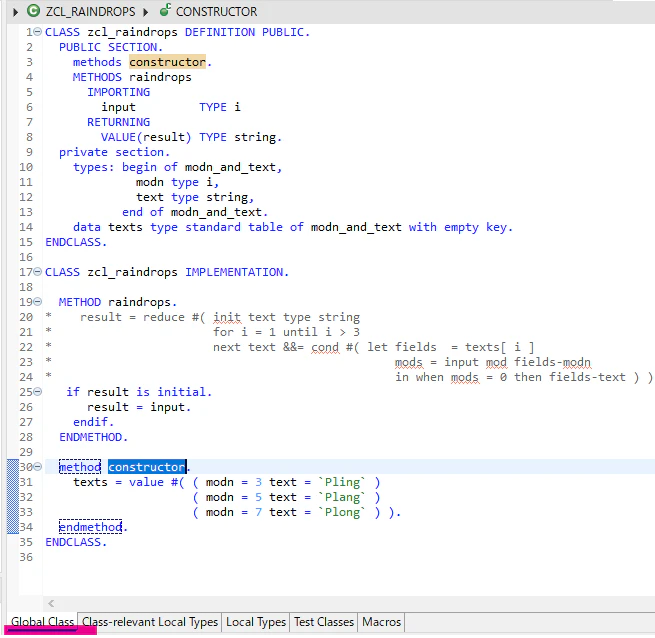Click the ZCL_RAINDROPS class icon in breadcrumb

(x=33, y=11)
